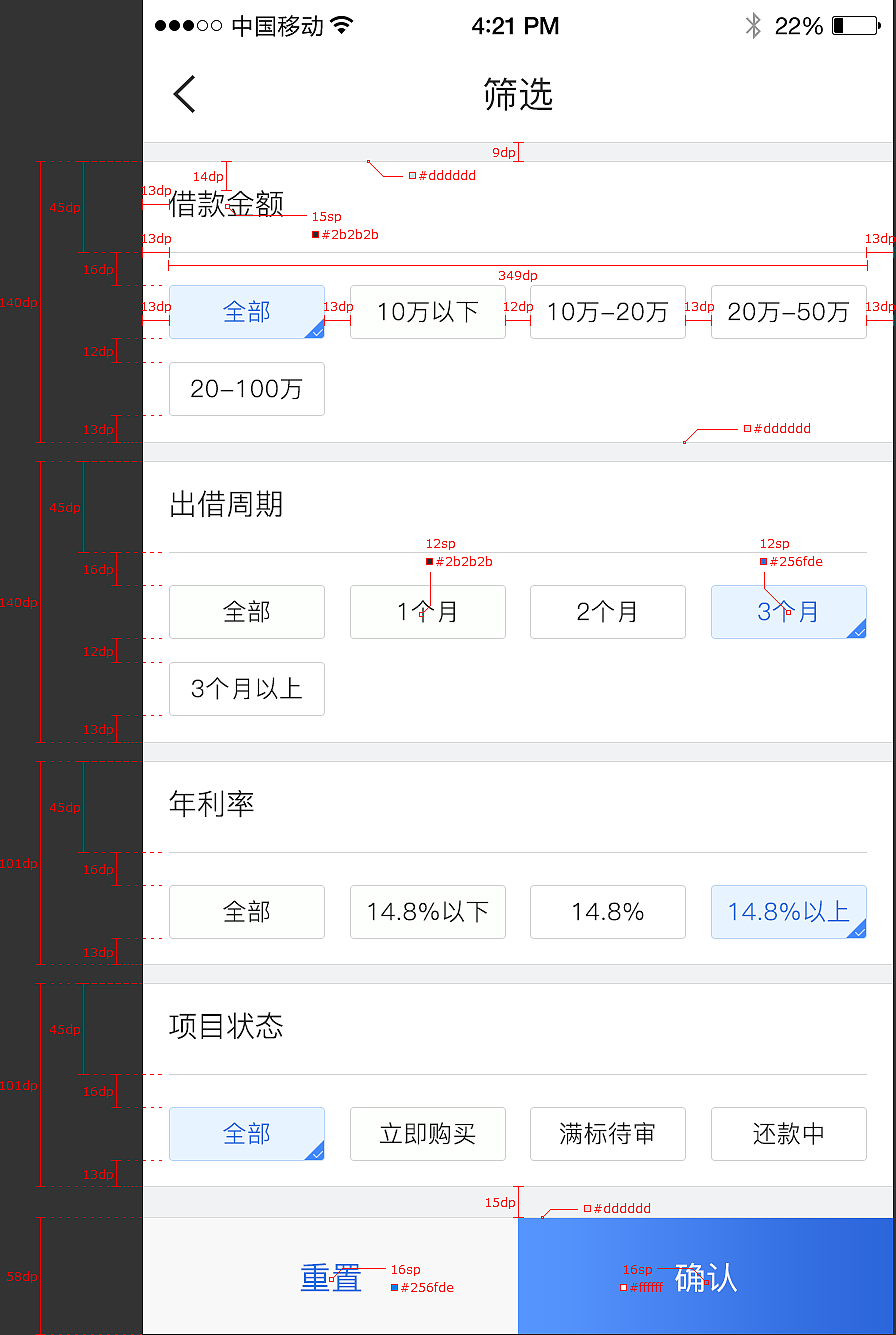Screen dimensions: 896x1335
Task: Select the 满标待审 status option
Action: tap(607, 1134)
